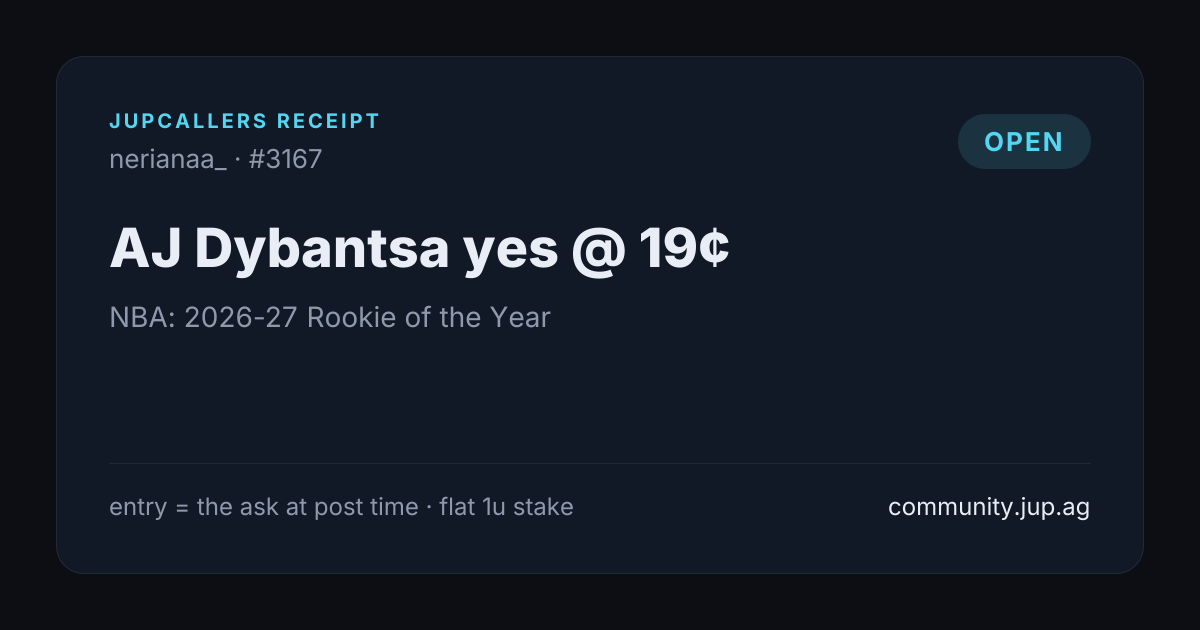Viewport: 1200px width, 630px height.
Task: Click the word RECEIPT in the header
Action: click(329, 122)
